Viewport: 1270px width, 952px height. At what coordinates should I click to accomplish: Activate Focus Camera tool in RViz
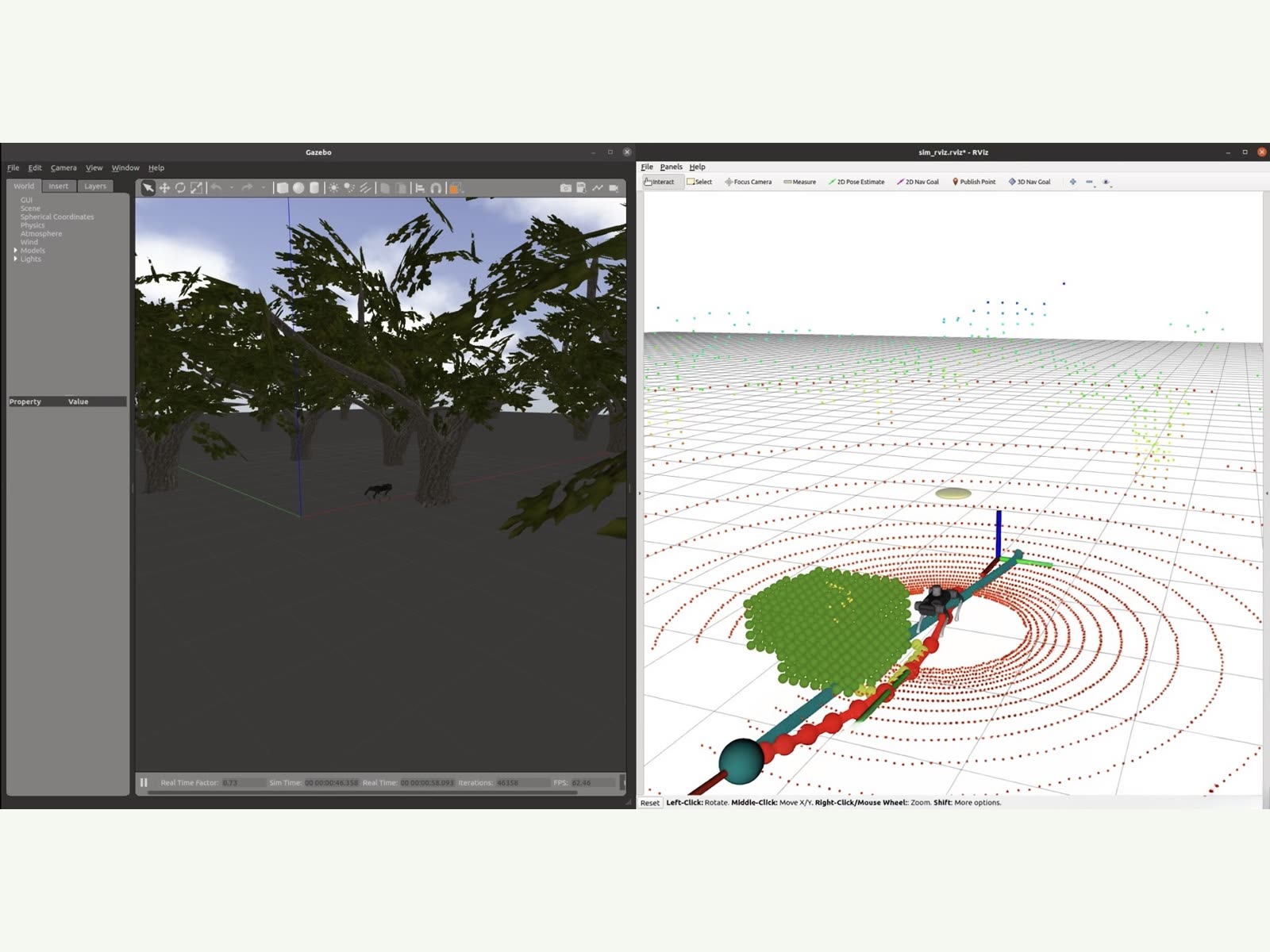coord(748,182)
